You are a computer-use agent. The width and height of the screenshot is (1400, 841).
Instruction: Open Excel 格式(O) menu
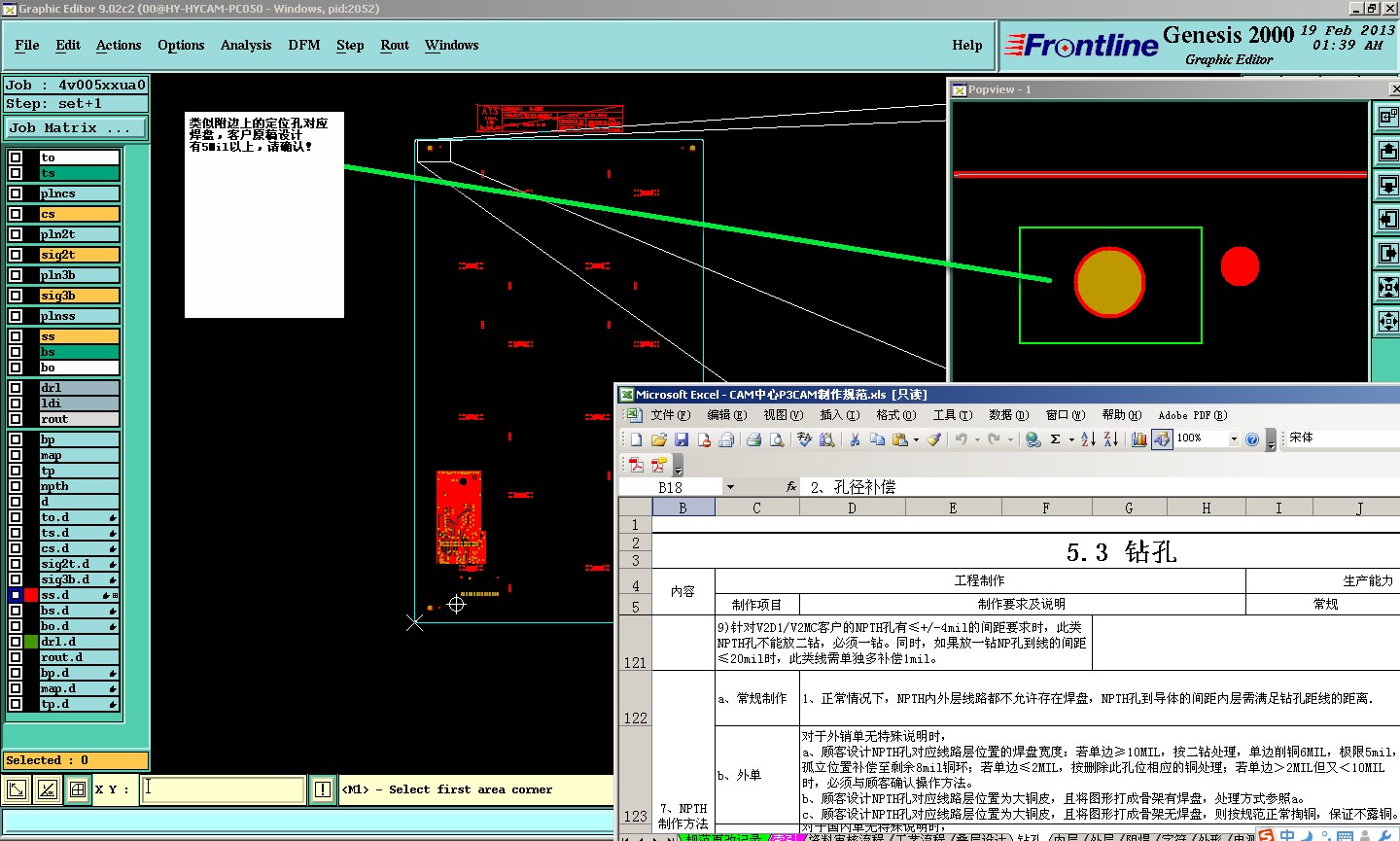tap(895, 415)
